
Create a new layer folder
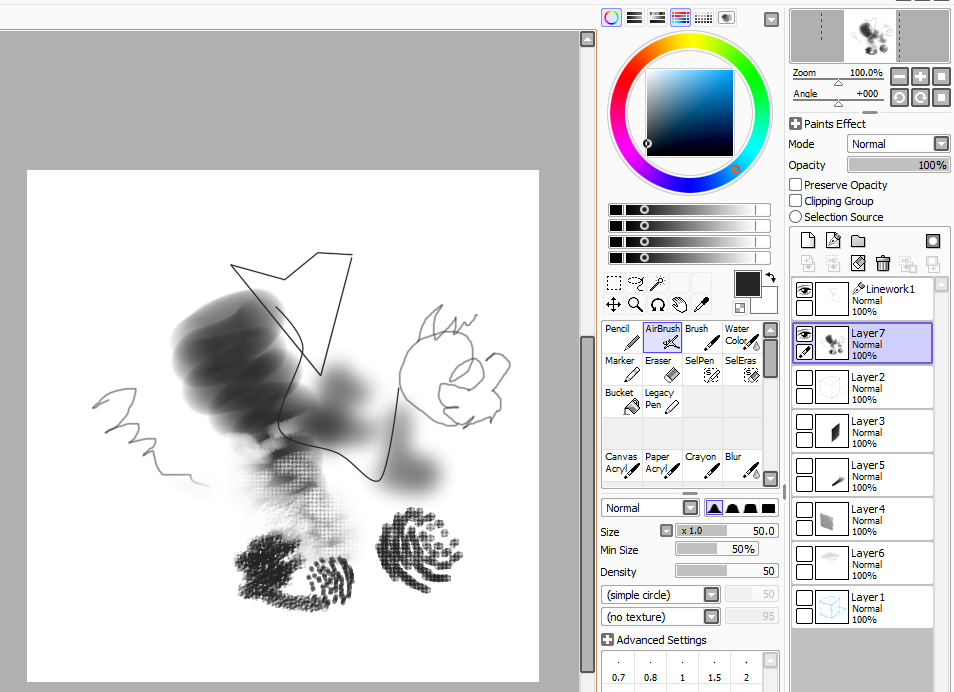point(858,241)
